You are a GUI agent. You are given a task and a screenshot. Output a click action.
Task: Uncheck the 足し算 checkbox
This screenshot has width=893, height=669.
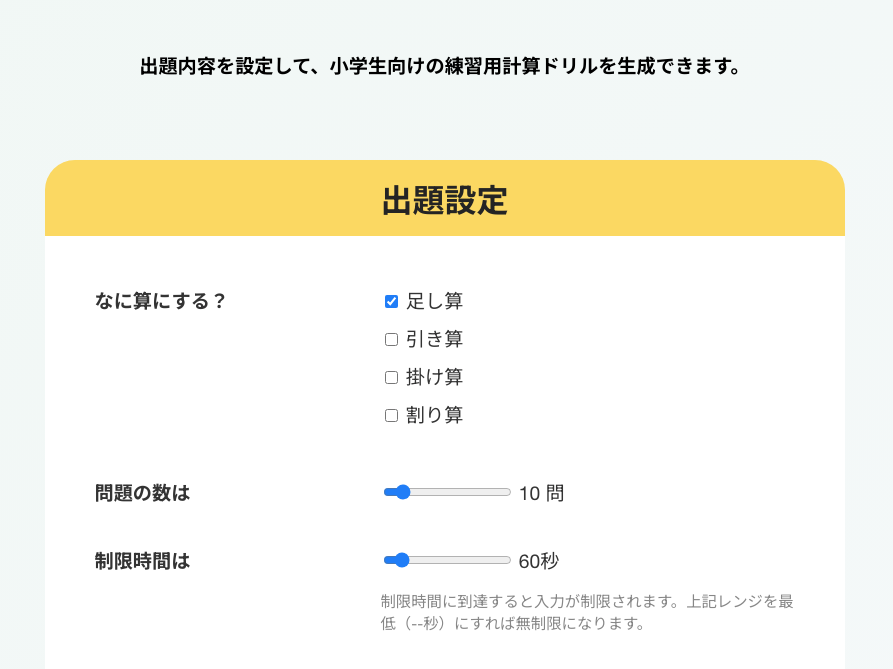[391, 301]
